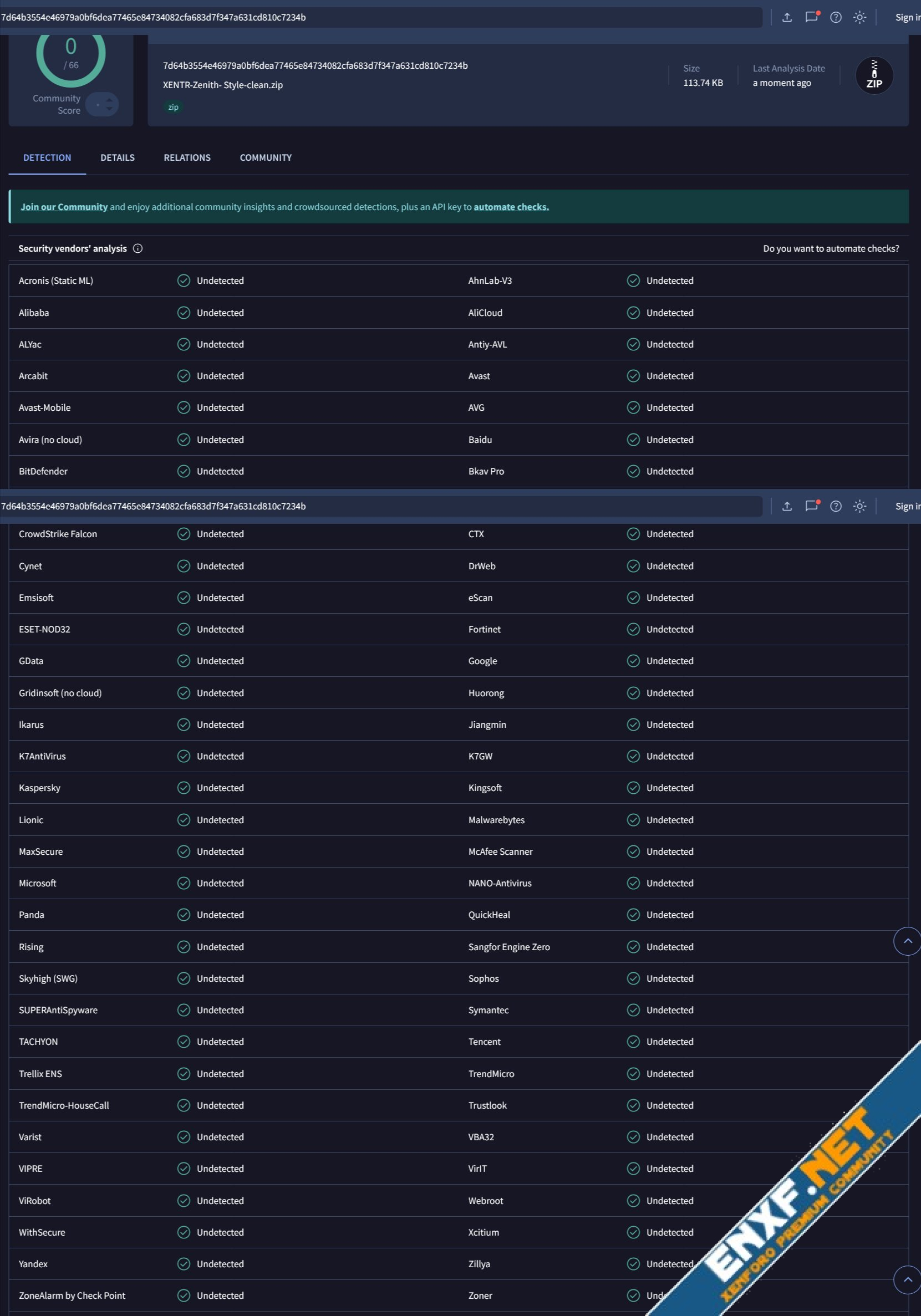Click the check icon in the CrowdStrike Falcon row
The height and width of the screenshot is (1316, 921).
coord(184,534)
